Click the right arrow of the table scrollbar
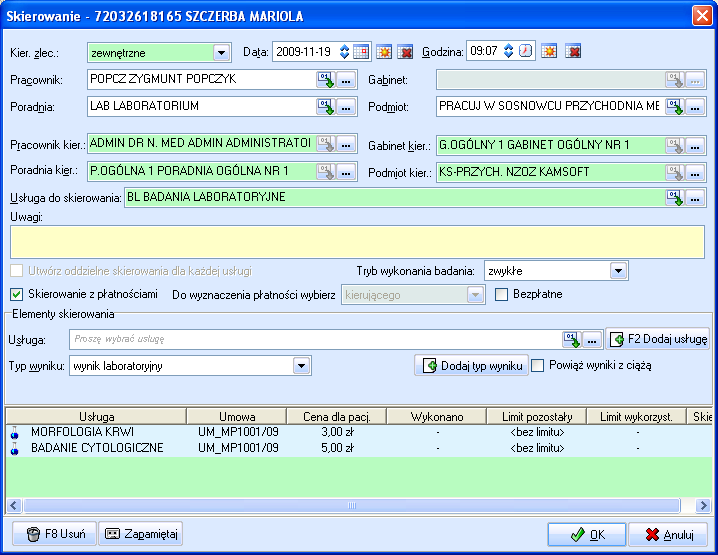This screenshot has height=555, width=718. coord(702,506)
